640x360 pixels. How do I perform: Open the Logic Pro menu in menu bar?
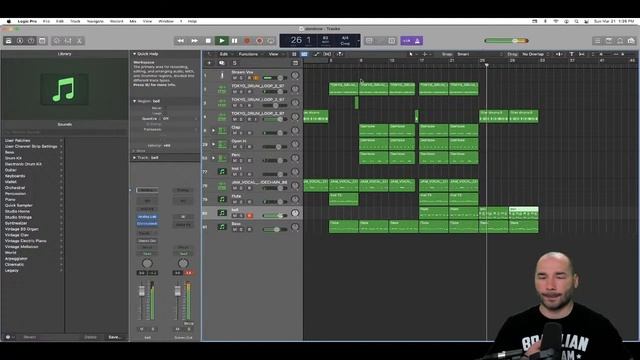(27, 21)
